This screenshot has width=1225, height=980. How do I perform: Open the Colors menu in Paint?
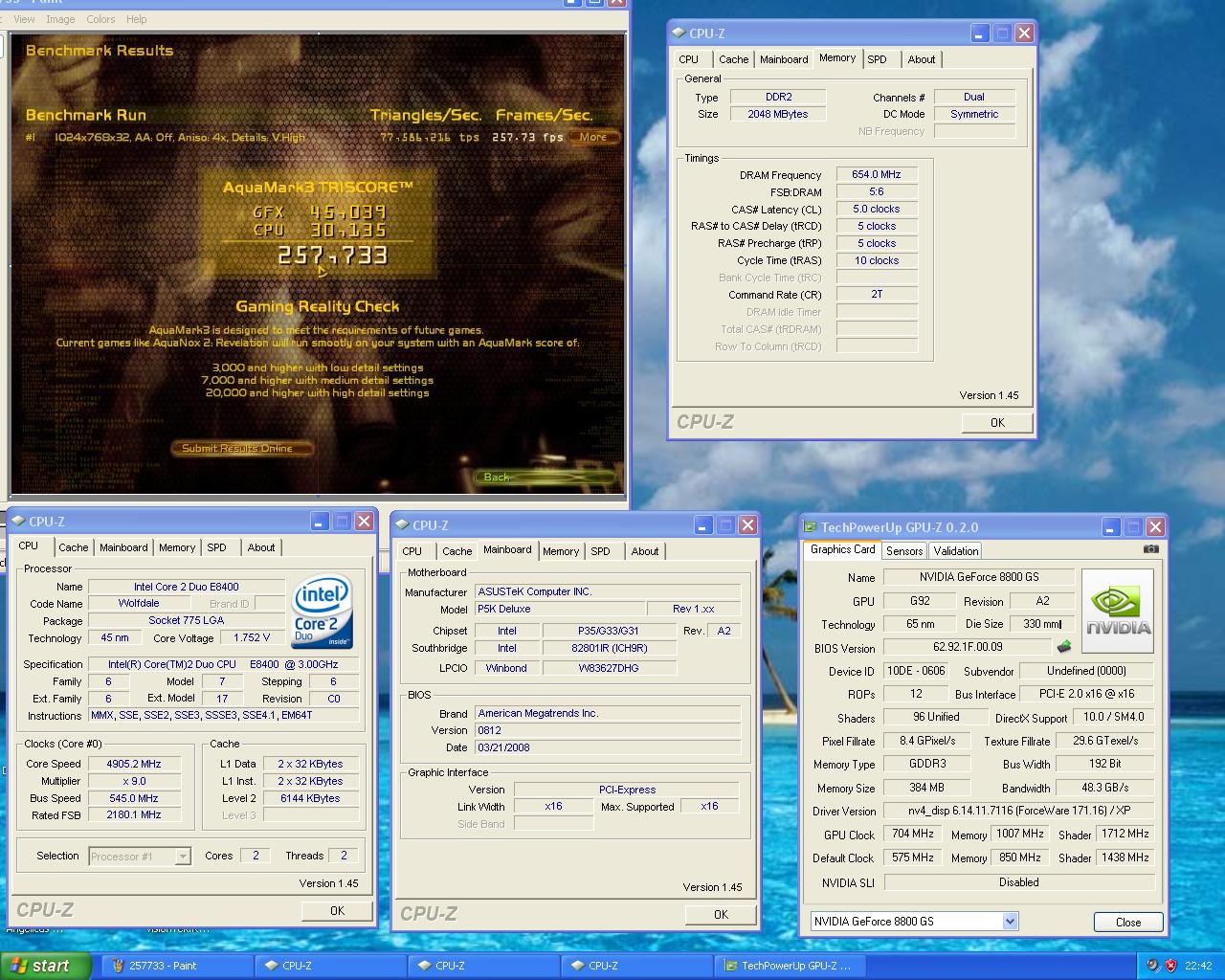pyautogui.click(x=100, y=19)
